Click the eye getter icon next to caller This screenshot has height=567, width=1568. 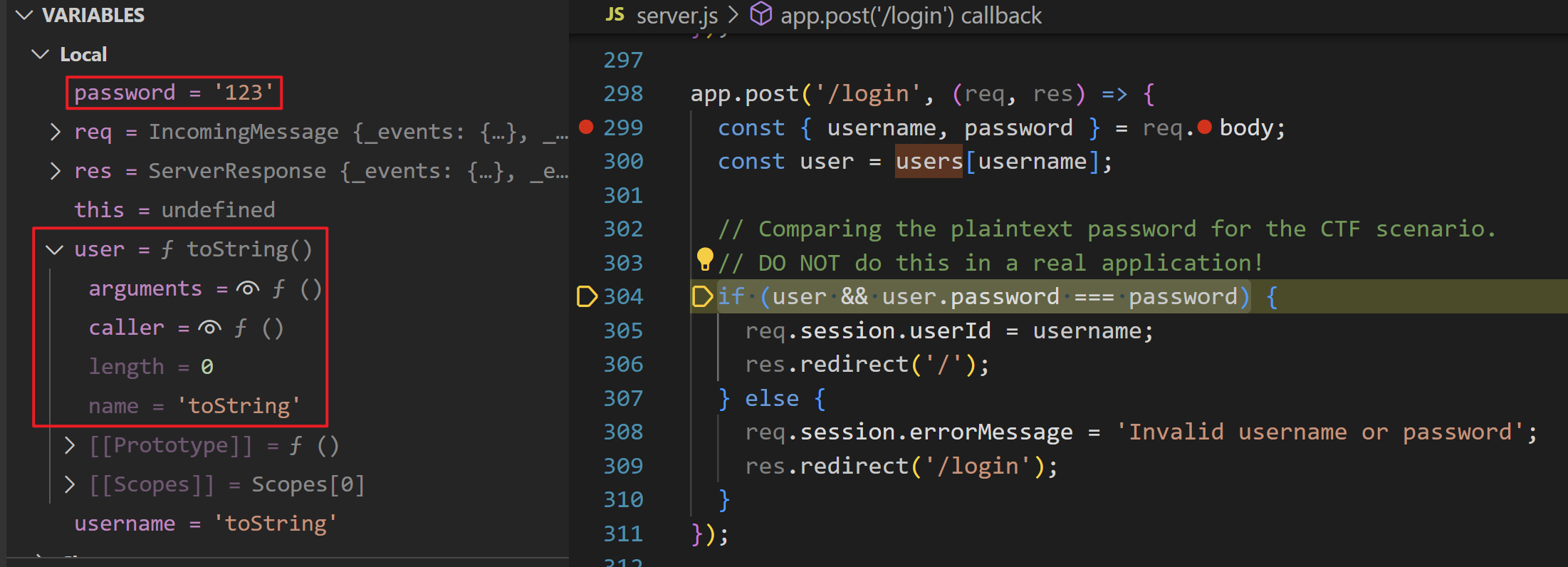(x=209, y=328)
